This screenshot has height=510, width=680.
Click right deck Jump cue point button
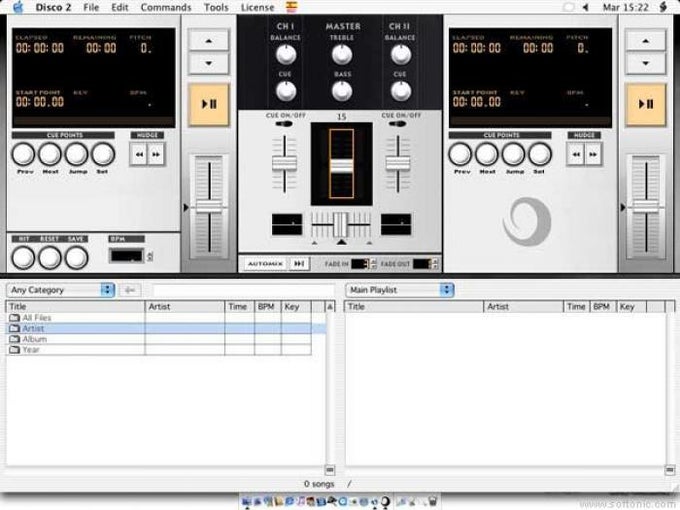click(513, 154)
